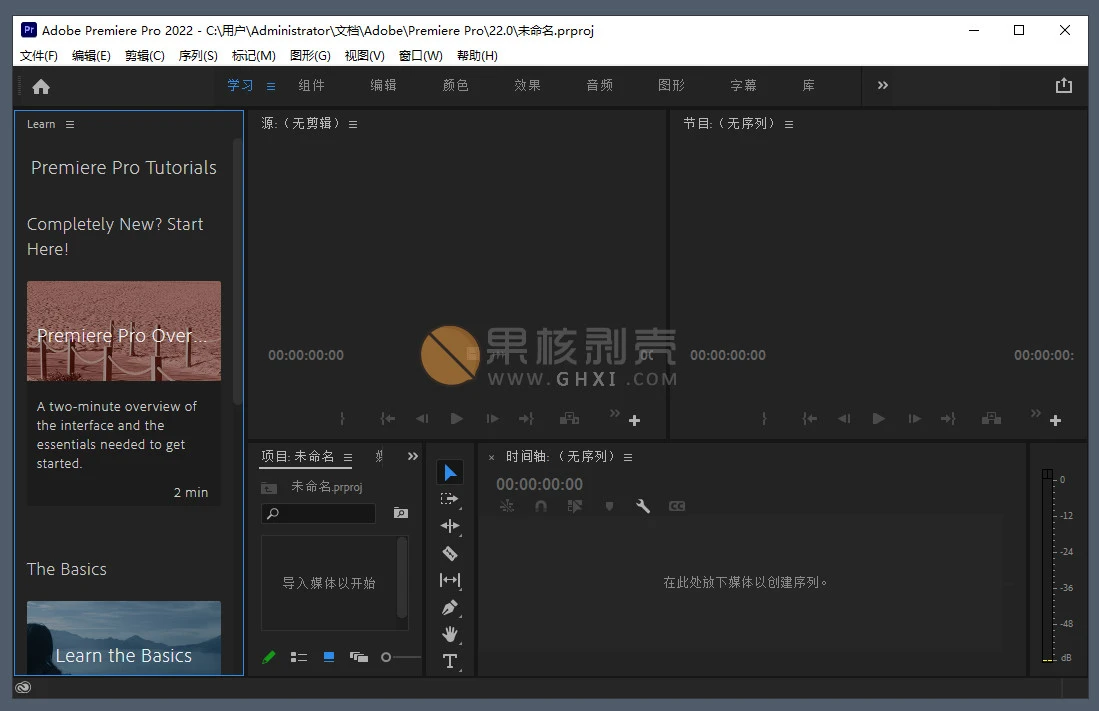Switch project panel to list view

[x=299, y=657]
